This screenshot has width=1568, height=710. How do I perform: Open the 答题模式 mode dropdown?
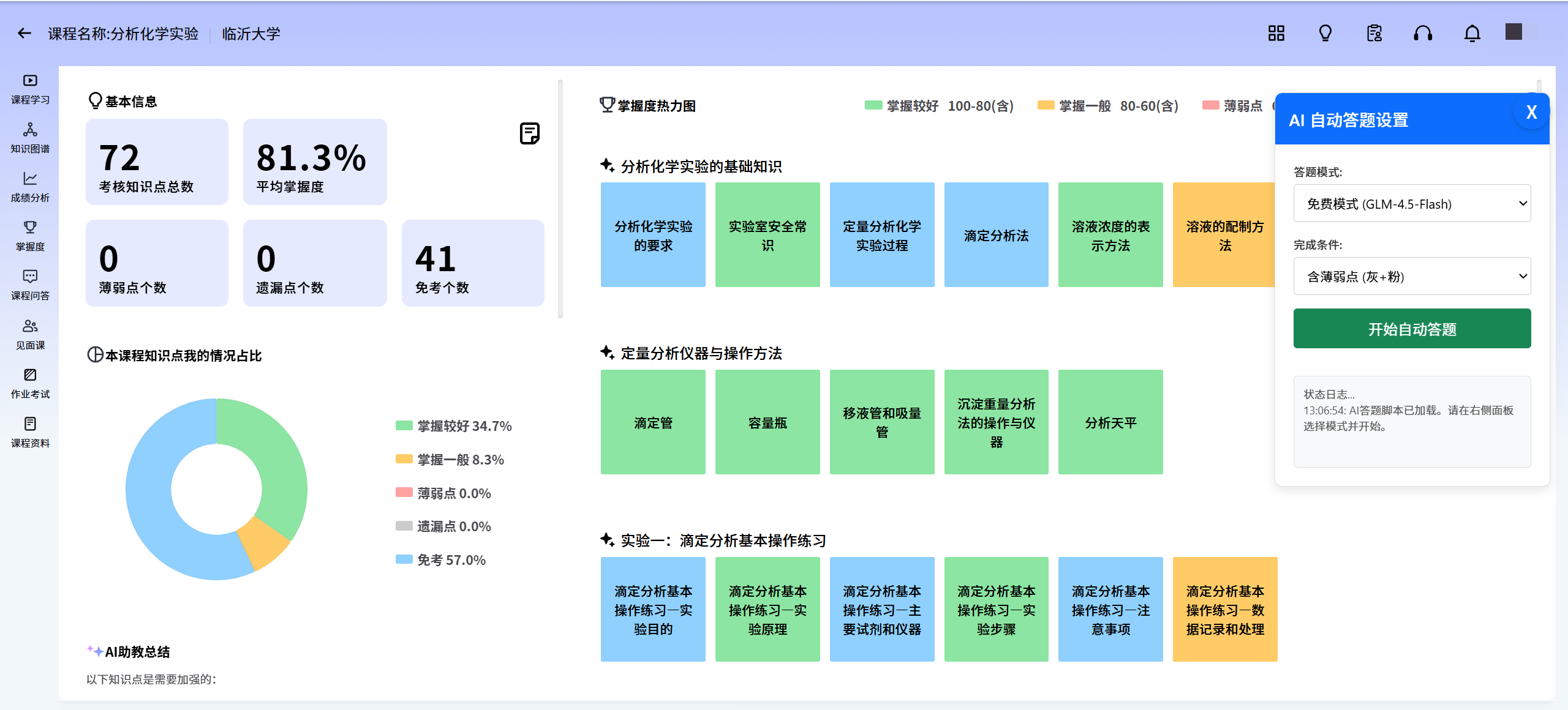click(1412, 204)
